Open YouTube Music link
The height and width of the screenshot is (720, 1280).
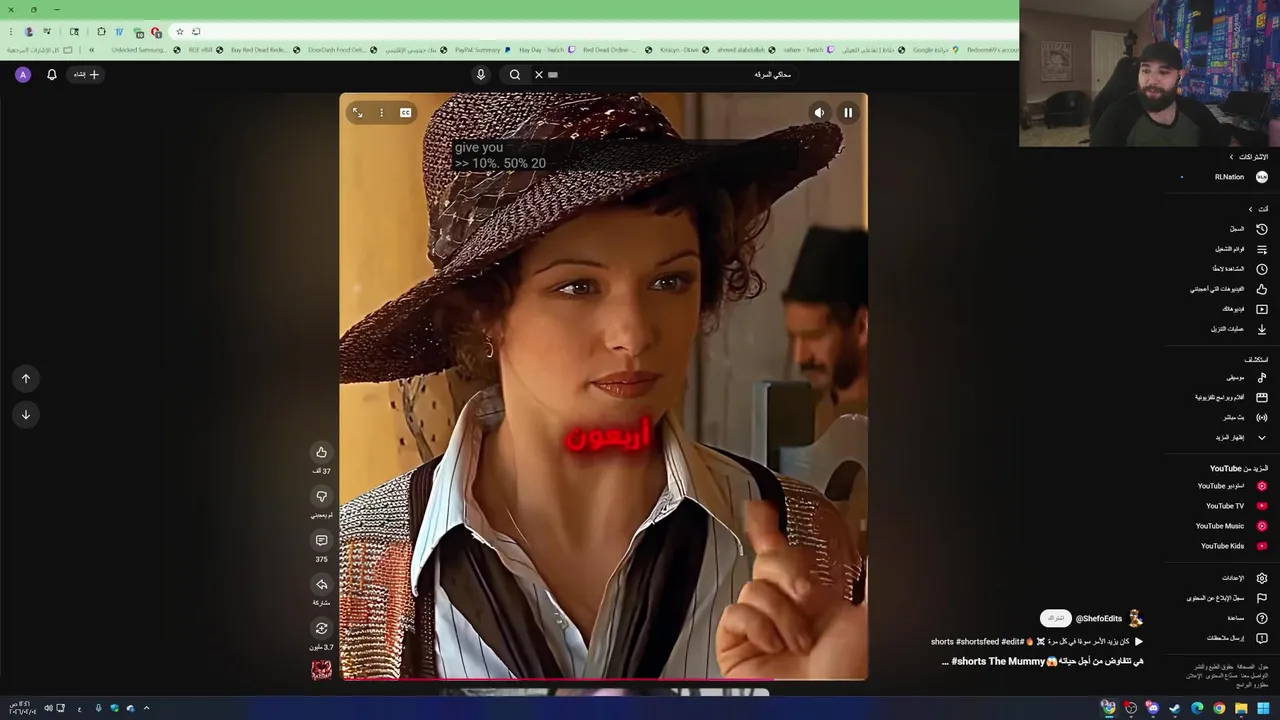click(x=1222, y=526)
